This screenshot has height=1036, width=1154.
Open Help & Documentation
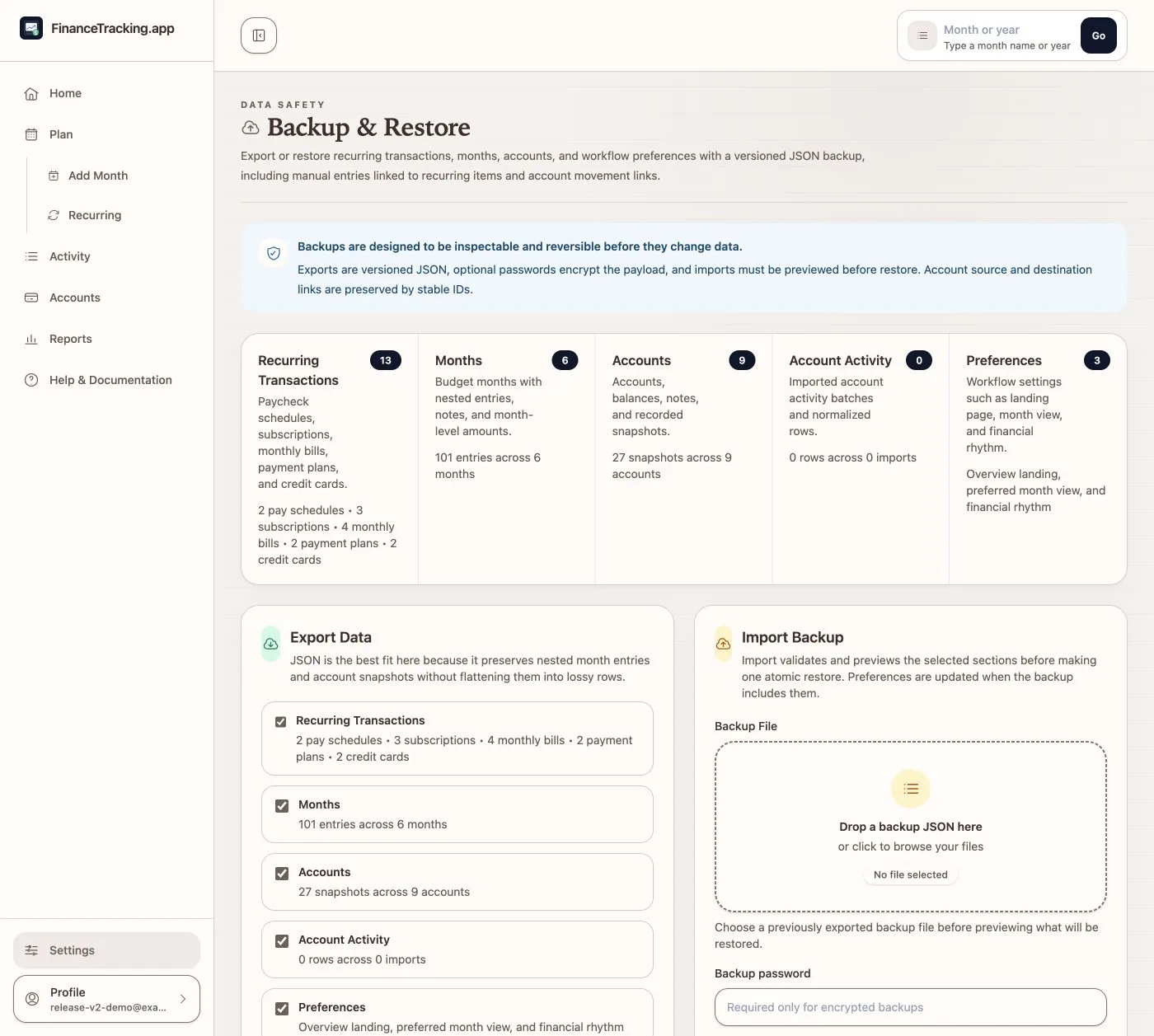(x=107, y=380)
